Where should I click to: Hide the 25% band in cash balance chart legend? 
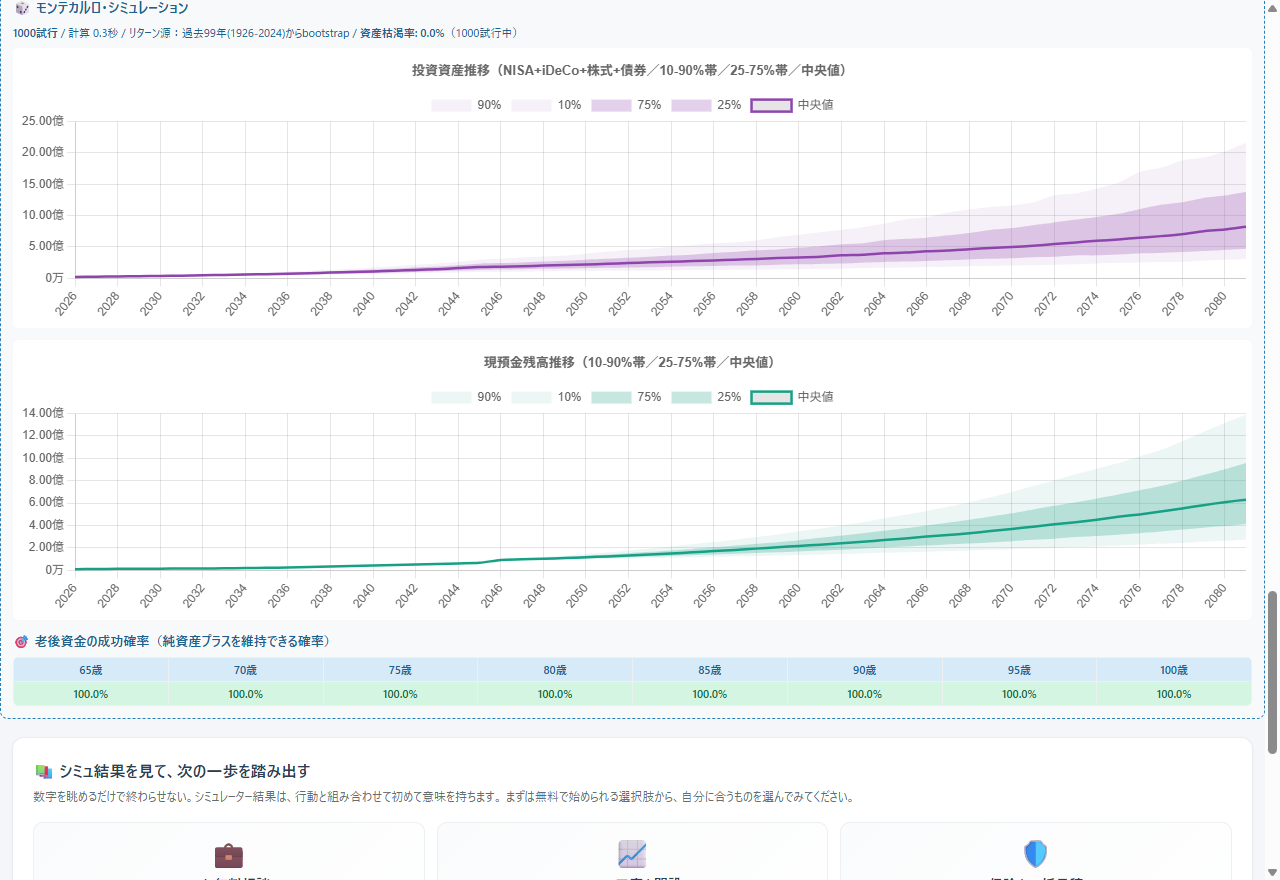[x=706, y=397]
